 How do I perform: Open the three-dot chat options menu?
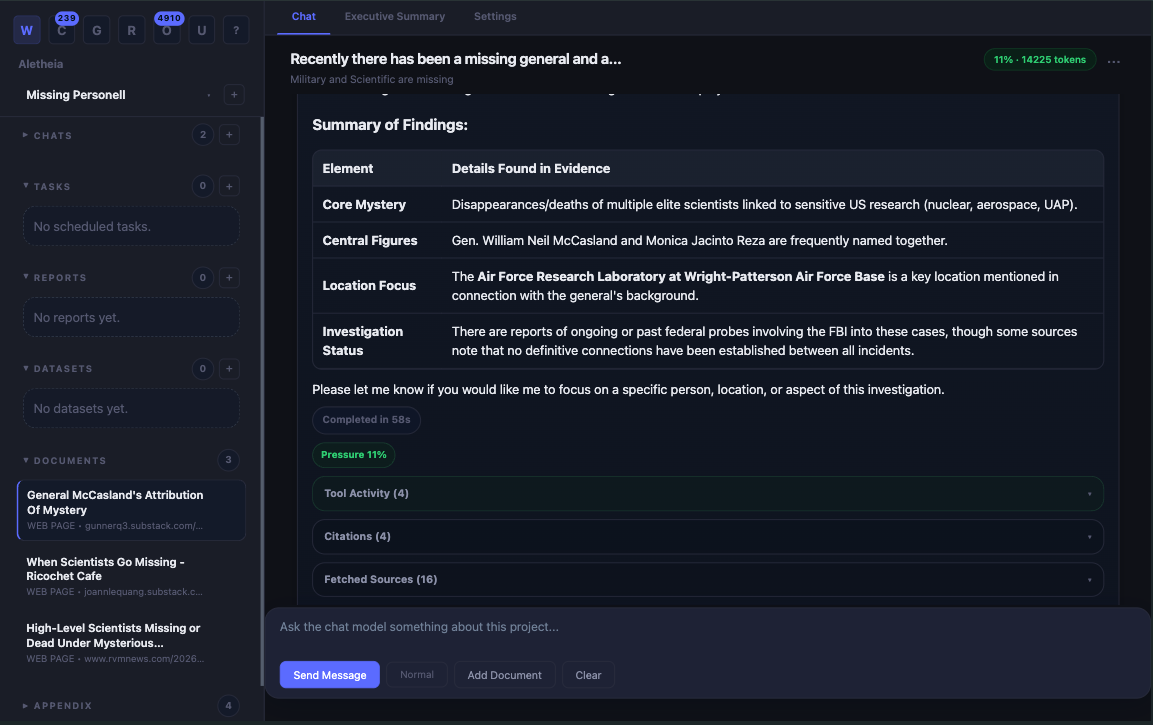pos(1113,61)
